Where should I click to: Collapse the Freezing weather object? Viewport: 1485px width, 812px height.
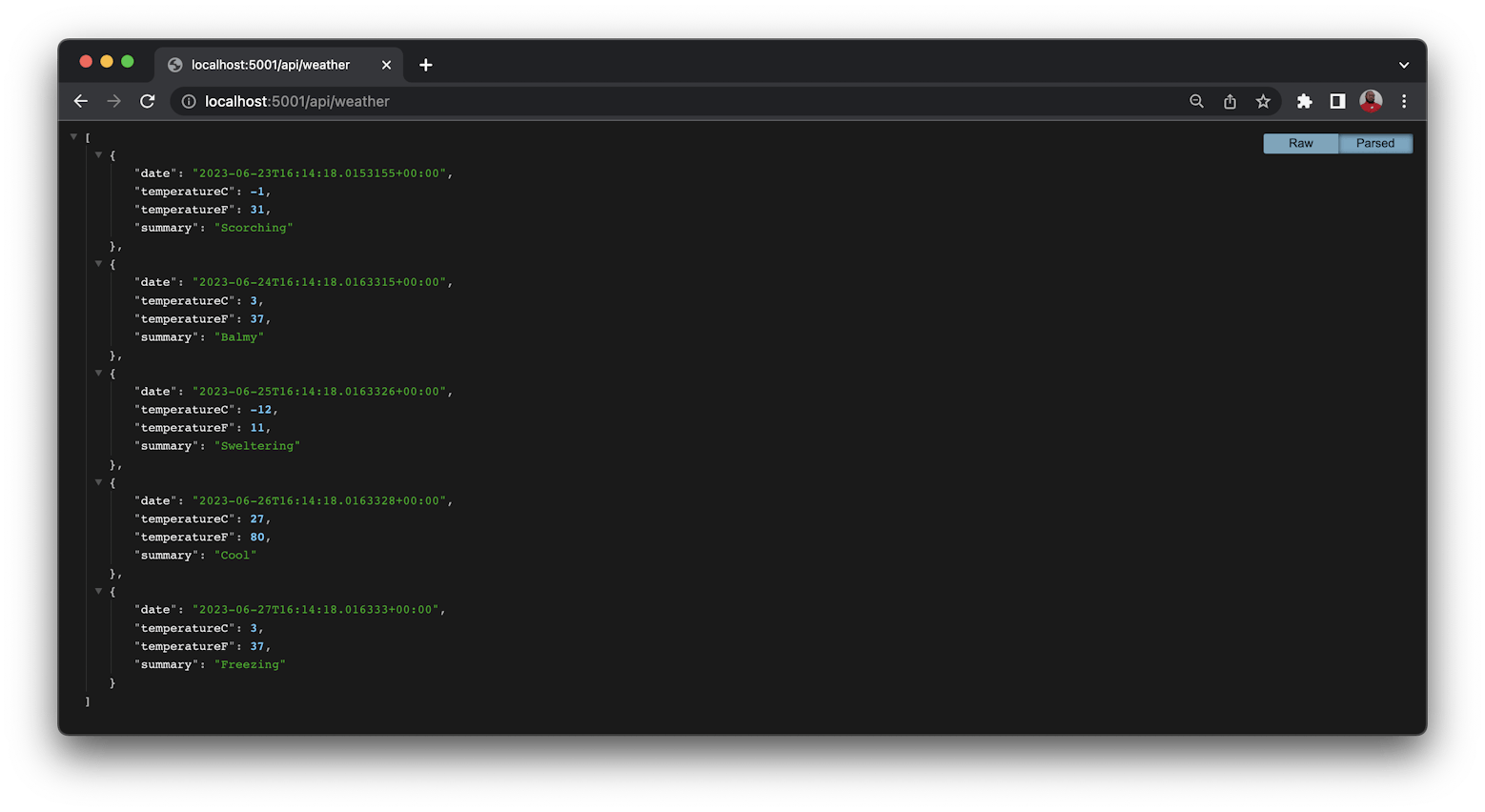click(98, 591)
